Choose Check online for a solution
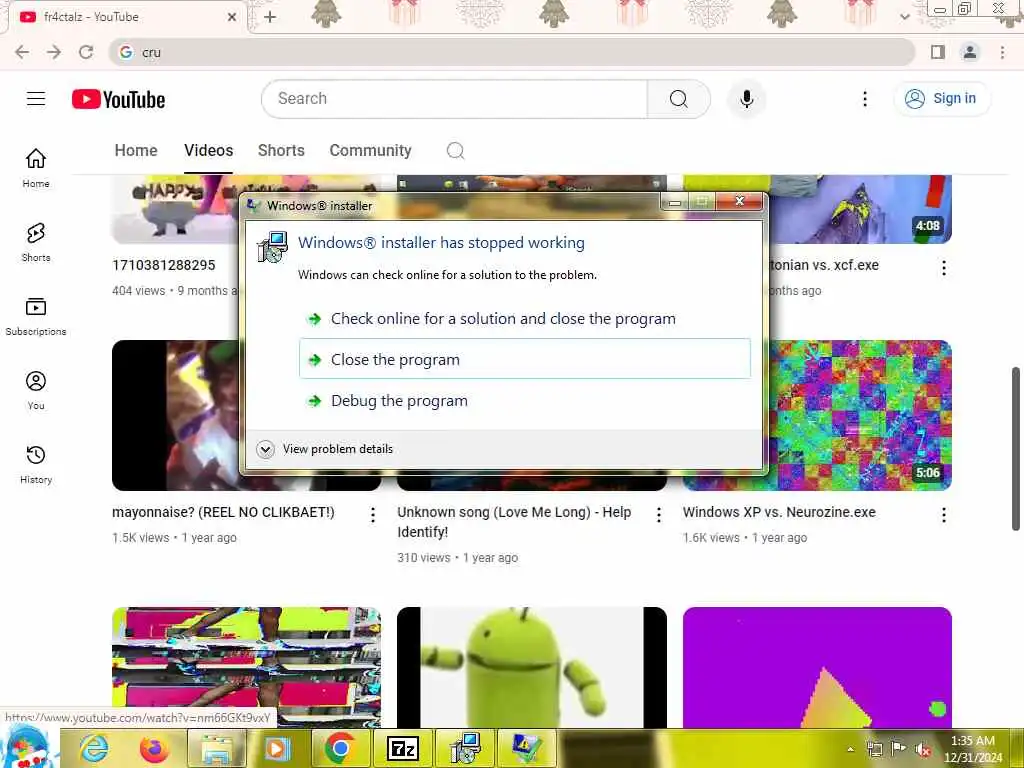Image resolution: width=1024 pixels, height=768 pixels. 524,319
